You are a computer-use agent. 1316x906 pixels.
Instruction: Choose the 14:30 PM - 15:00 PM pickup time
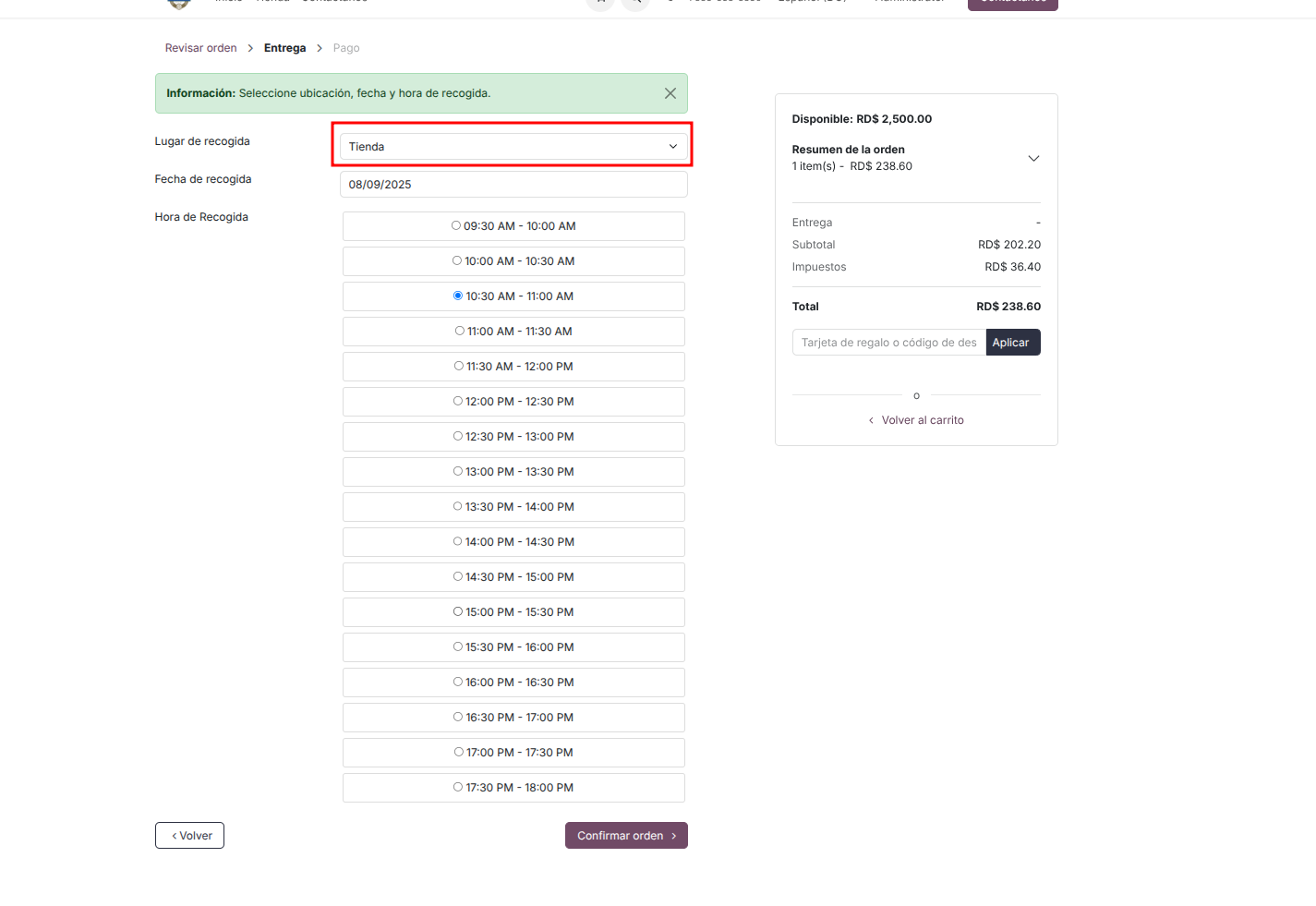[x=458, y=577]
